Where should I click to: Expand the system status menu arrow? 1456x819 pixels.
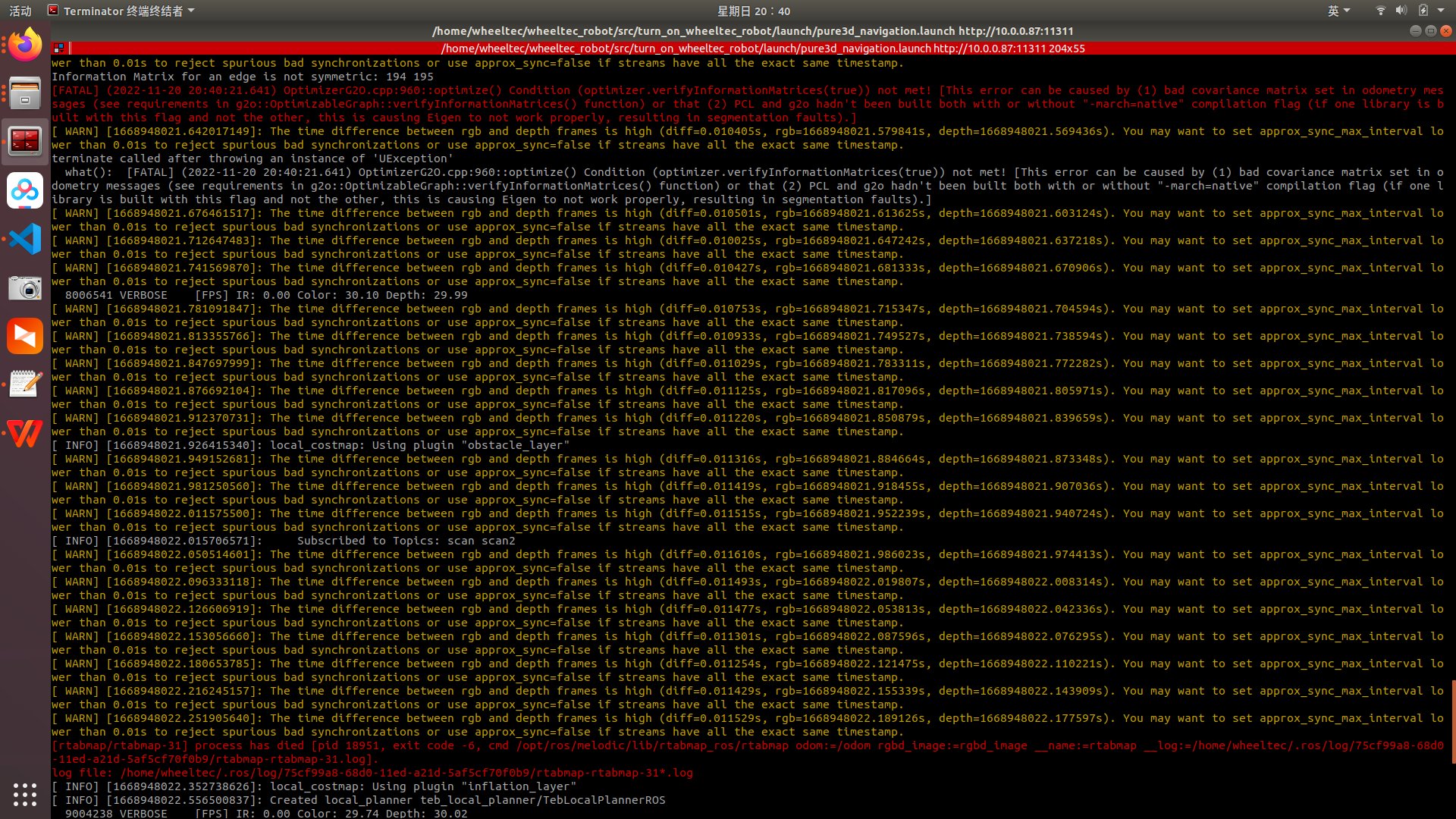coord(1441,11)
